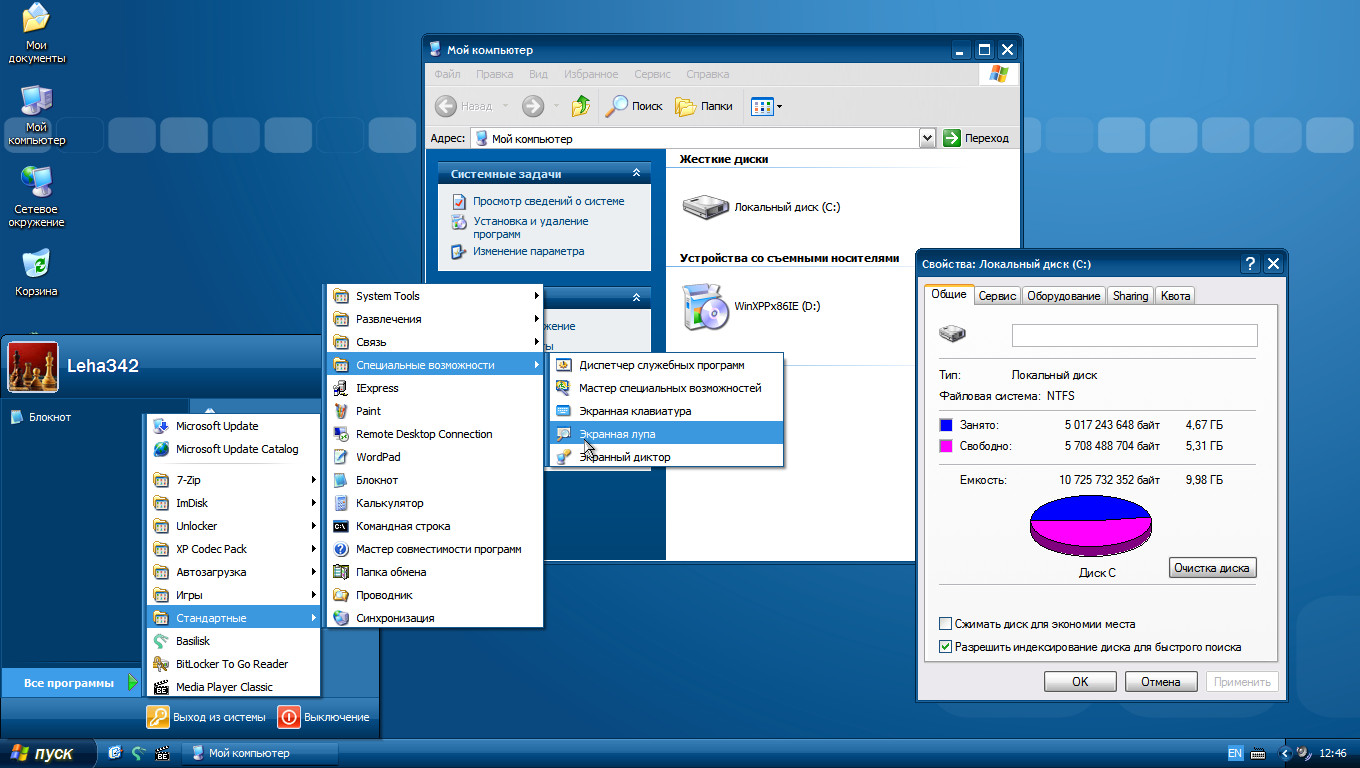Screen dimensions: 1360x768
Task: Expand ImDisk program folder
Action: pos(233,503)
